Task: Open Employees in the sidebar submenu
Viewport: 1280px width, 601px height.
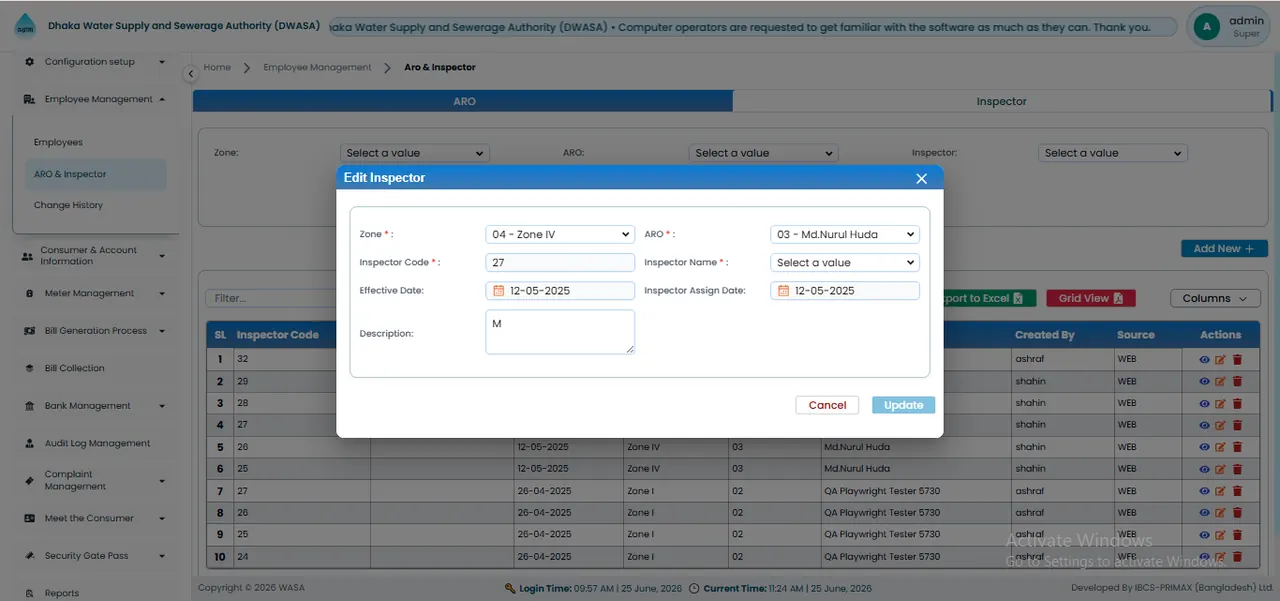Action: (x=58, y=142)
